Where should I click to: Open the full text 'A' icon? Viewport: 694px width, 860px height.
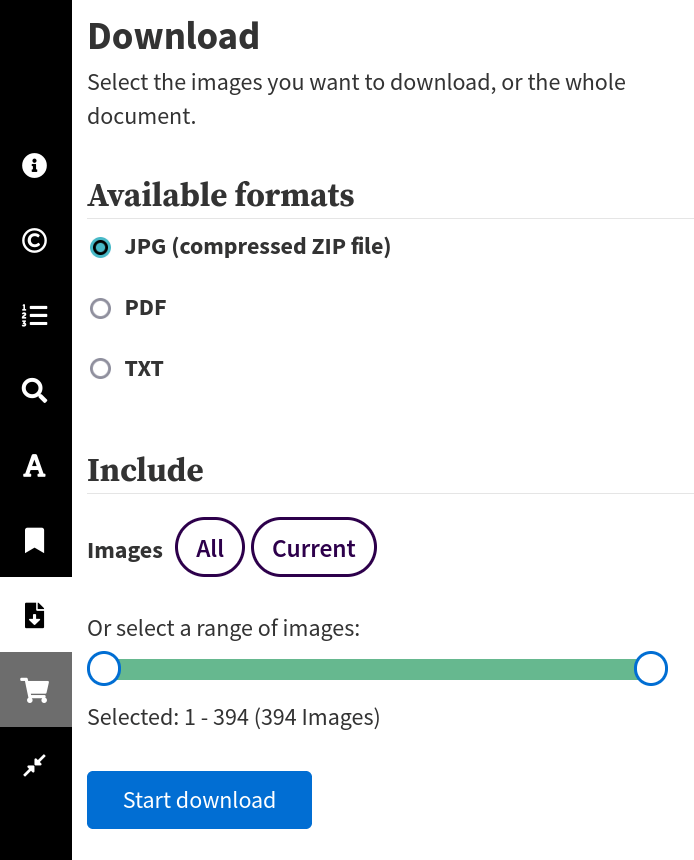point(34,466)
